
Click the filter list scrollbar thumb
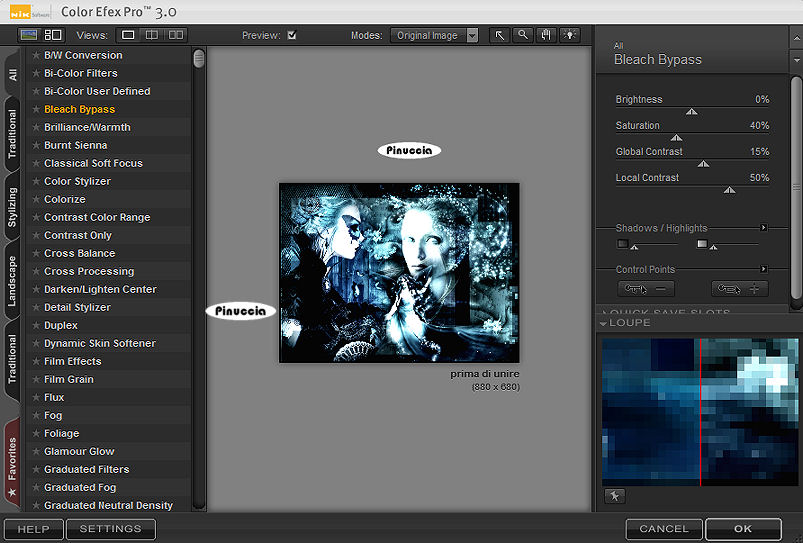pos(199,58)
